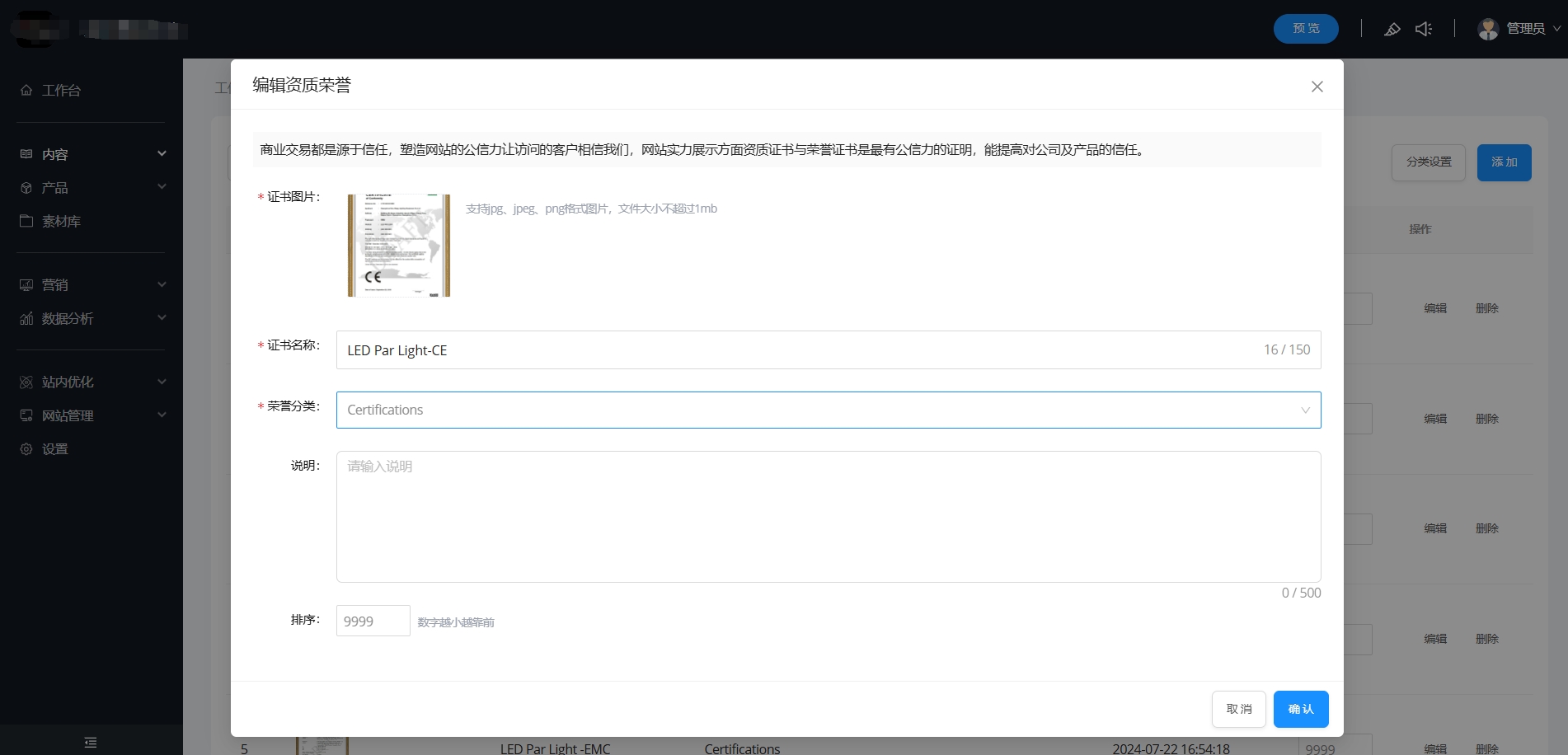Open 素材库 folder icon in sidebar

click(x=26, y=221)
